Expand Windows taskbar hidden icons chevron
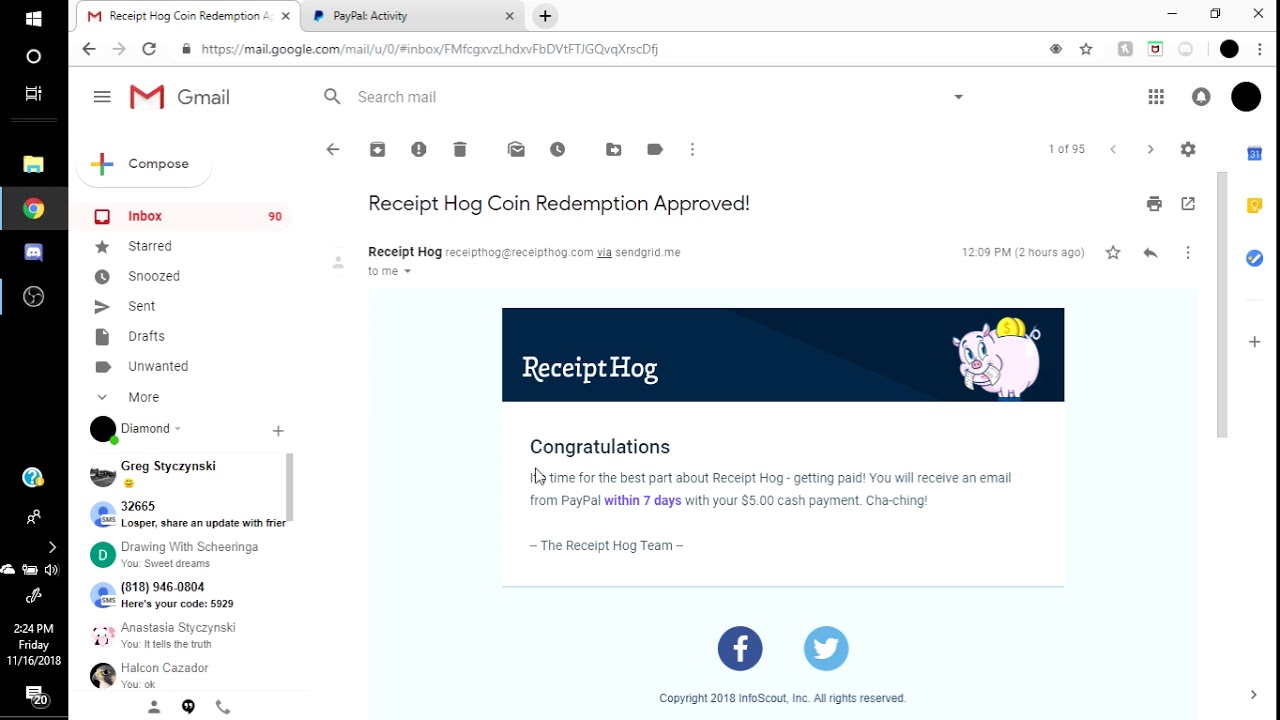This screenshot has width=1280, height=720. [x=52, y=547]
